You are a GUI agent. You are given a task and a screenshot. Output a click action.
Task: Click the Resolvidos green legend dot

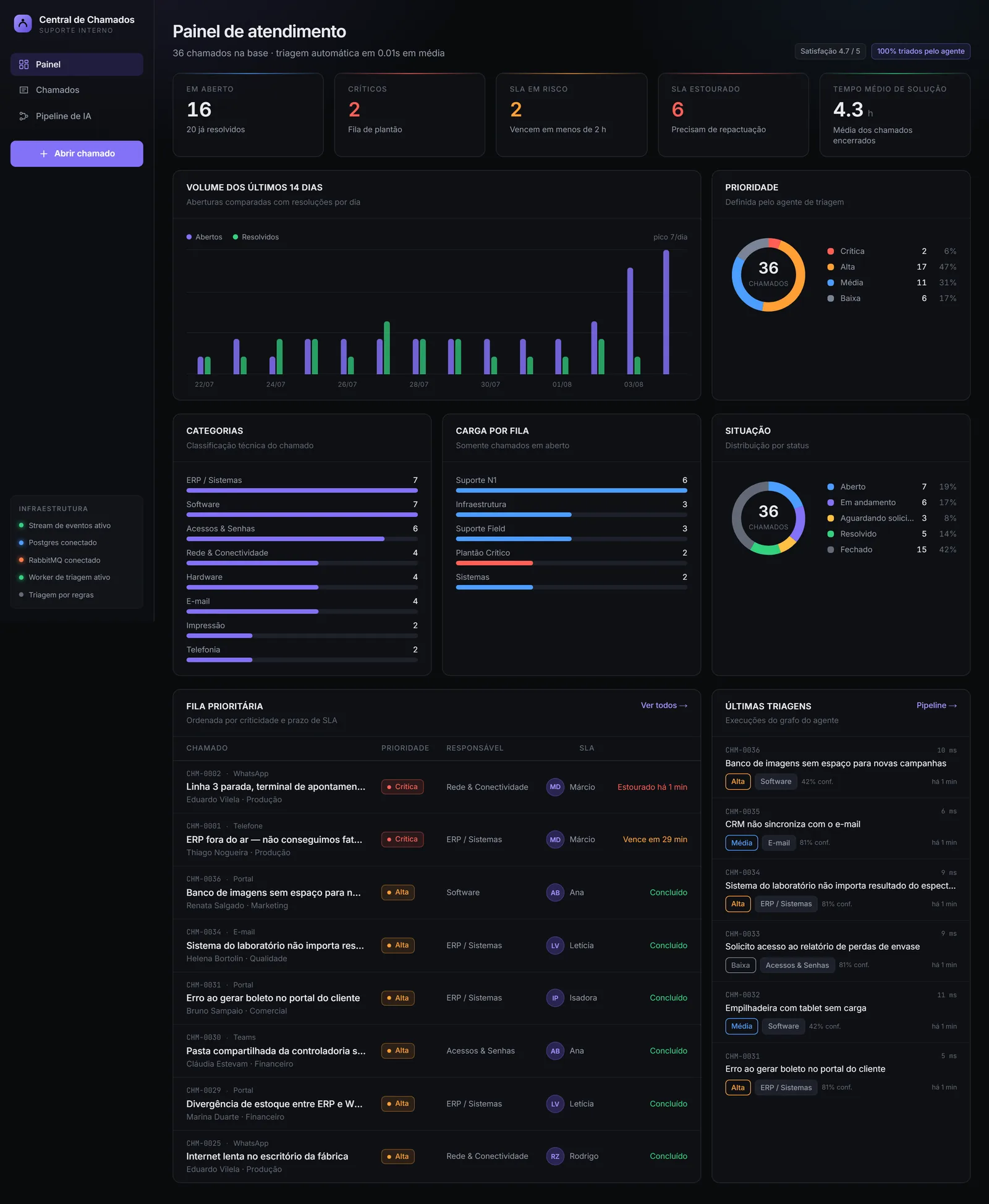click(x=236, y=237)
